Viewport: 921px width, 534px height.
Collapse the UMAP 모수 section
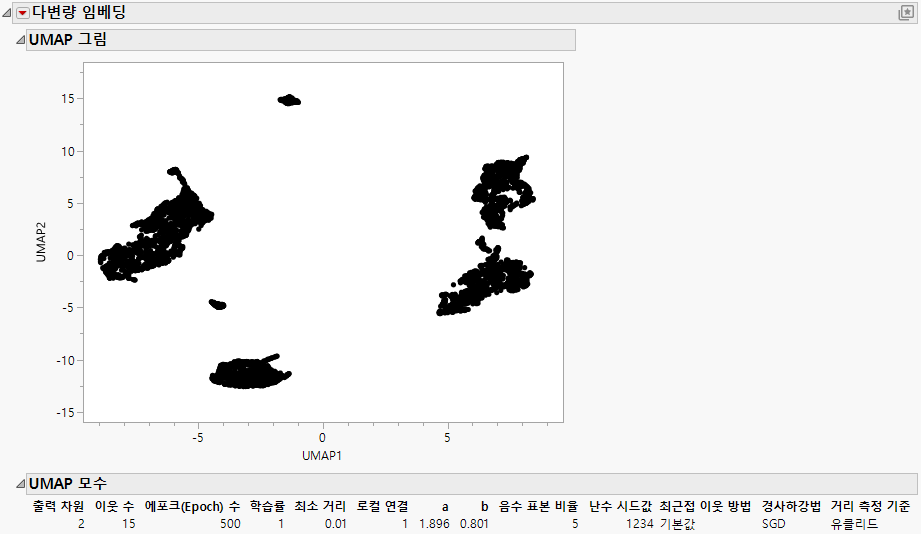coord(21,483)
